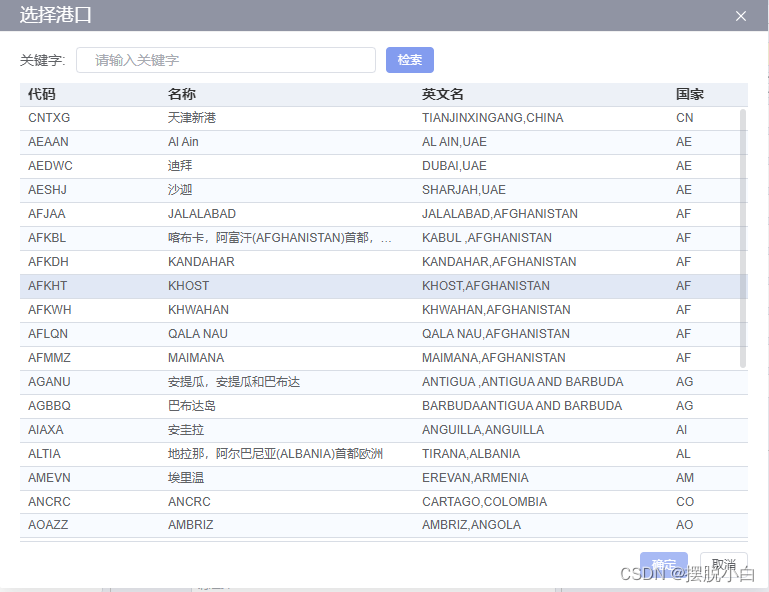Select the CNTXG port code
This screenshot has height=592, width=769.
49,118
